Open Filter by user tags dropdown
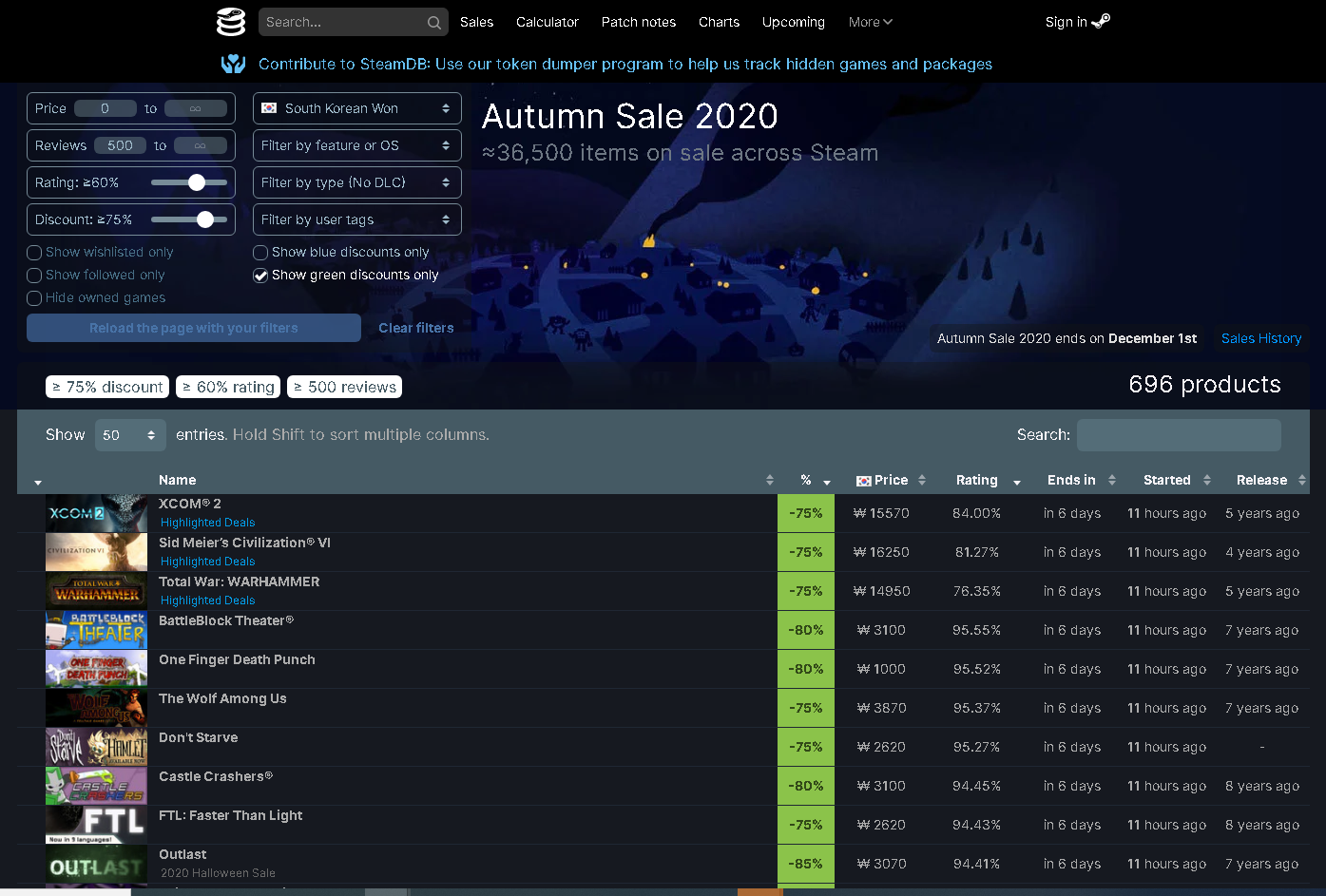The image size is (1326, 896). point(357,219)
